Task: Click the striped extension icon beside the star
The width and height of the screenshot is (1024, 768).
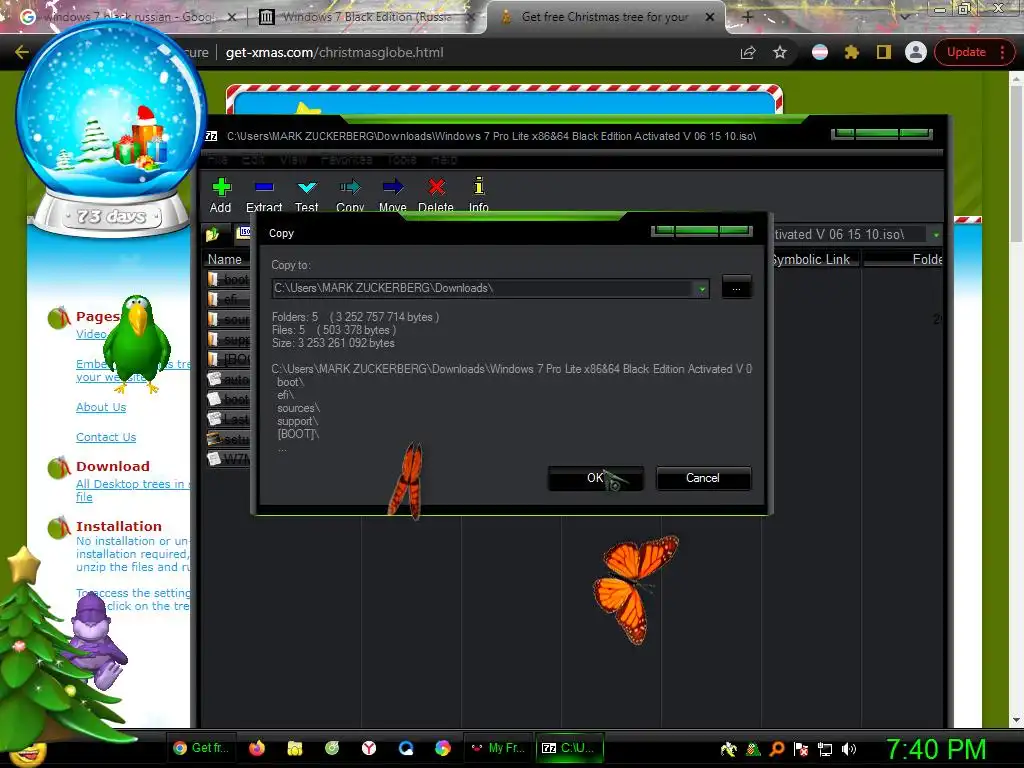Action: pos(820,52)
